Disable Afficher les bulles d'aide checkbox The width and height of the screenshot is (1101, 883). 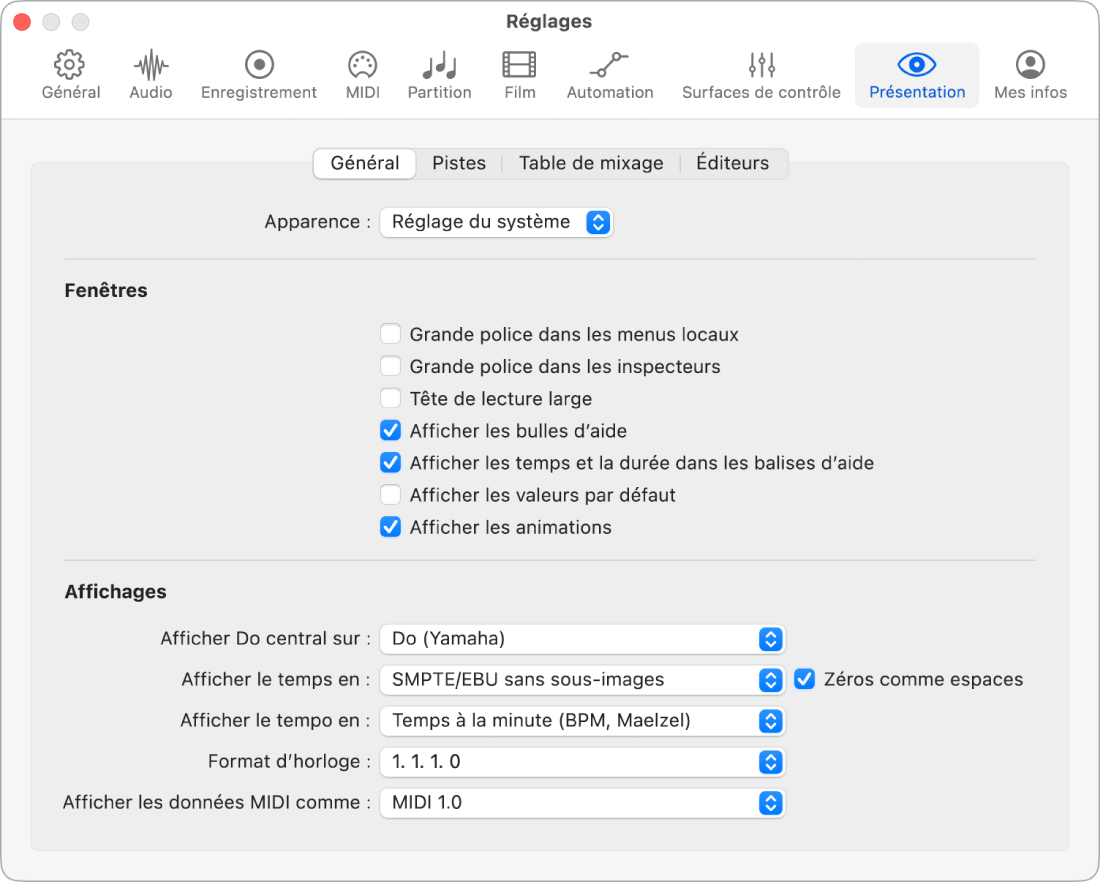[x=391, y=431]
